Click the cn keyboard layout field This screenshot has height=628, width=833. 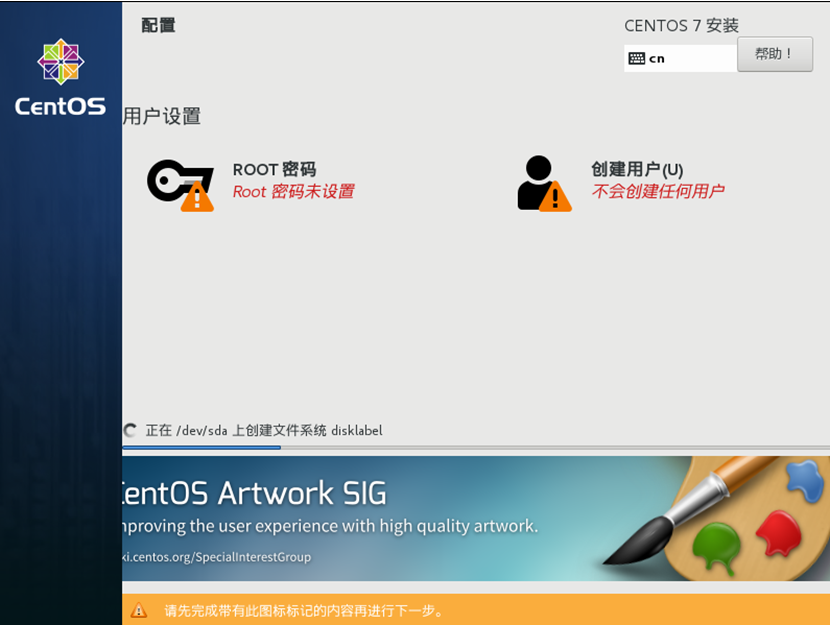pos(681,58)
